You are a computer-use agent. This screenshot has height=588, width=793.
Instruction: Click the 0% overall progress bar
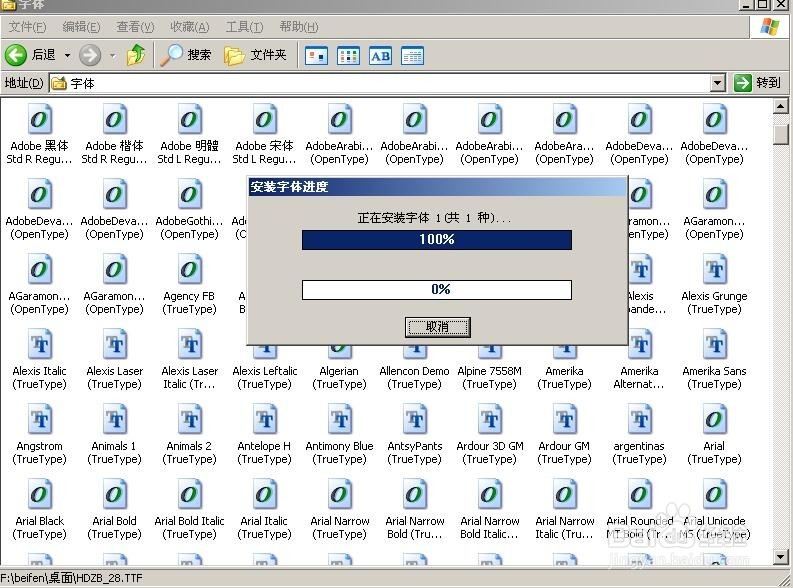click(437, 290)
